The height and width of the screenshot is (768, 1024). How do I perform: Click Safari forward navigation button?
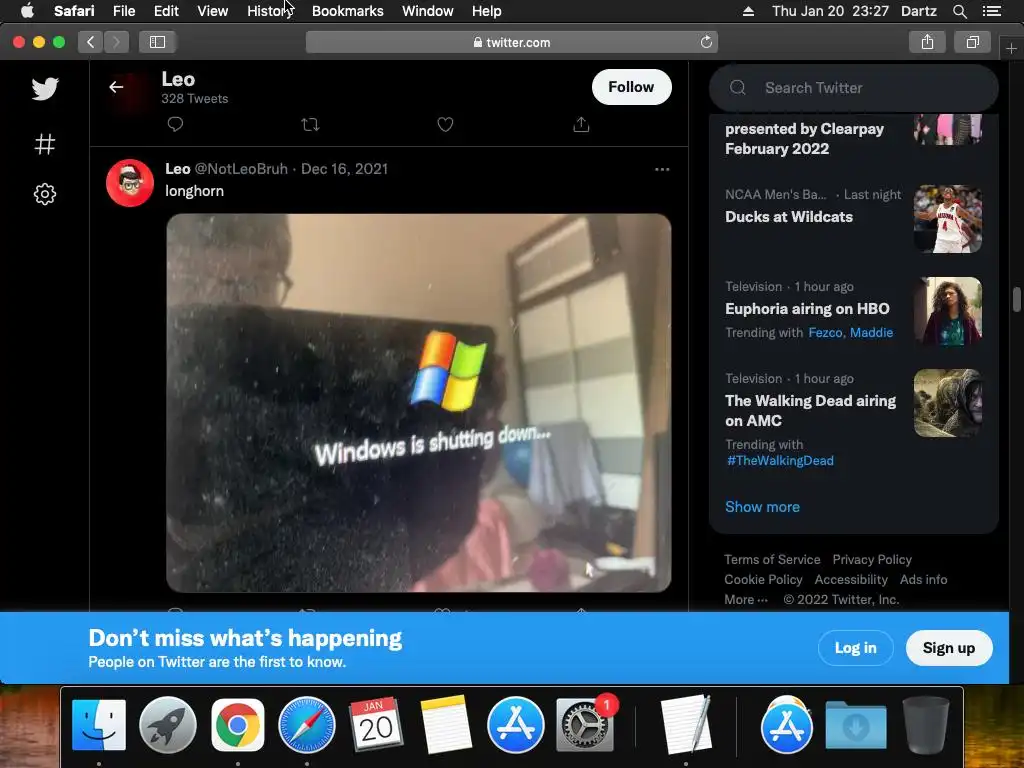pos(116,42)
